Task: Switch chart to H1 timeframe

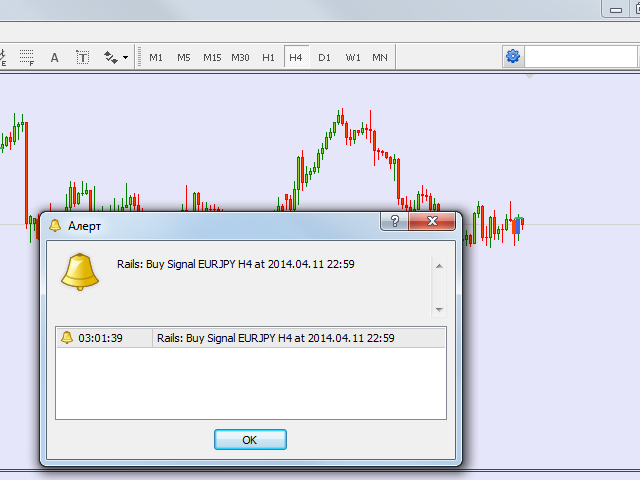Action: pos(268,58)
